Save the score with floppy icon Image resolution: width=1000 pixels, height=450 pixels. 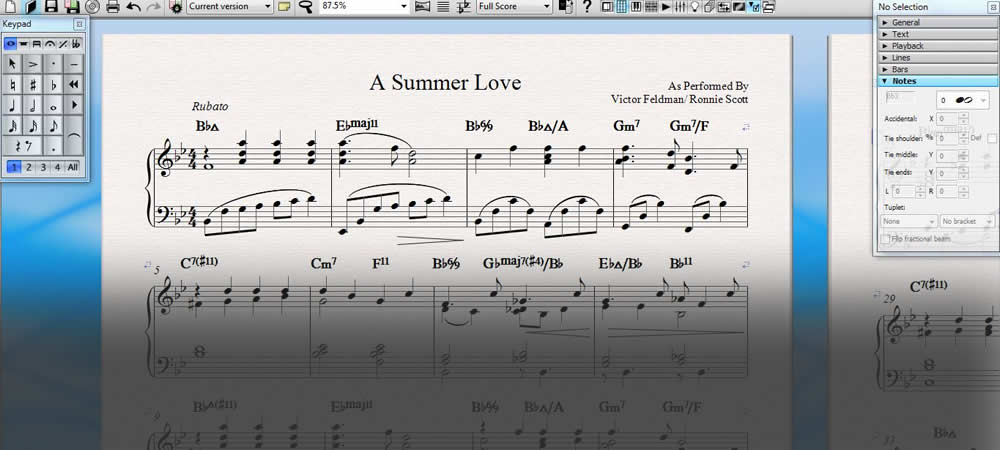point(51,6)
